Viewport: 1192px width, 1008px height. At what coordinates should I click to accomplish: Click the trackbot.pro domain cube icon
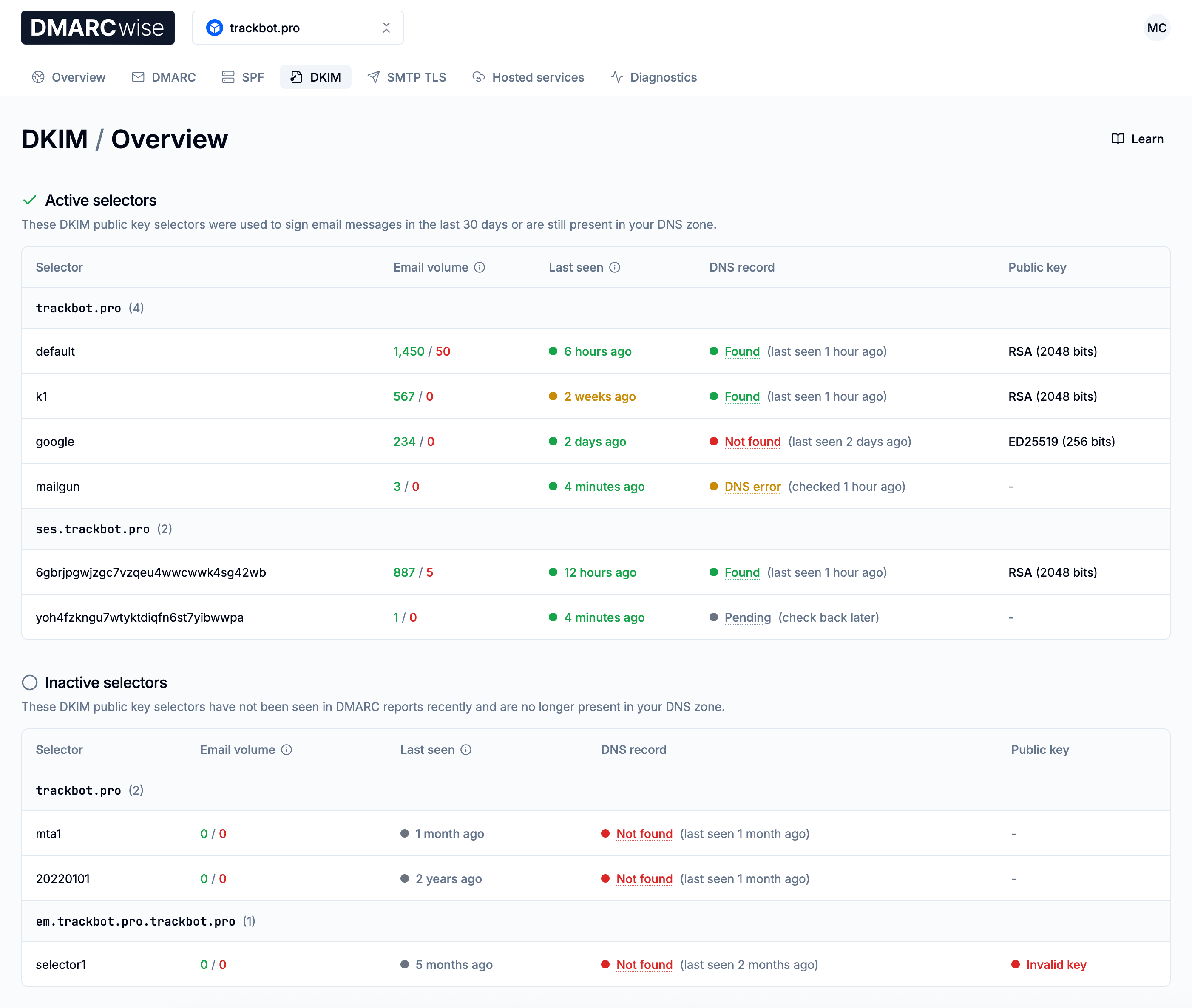(214, 28)
